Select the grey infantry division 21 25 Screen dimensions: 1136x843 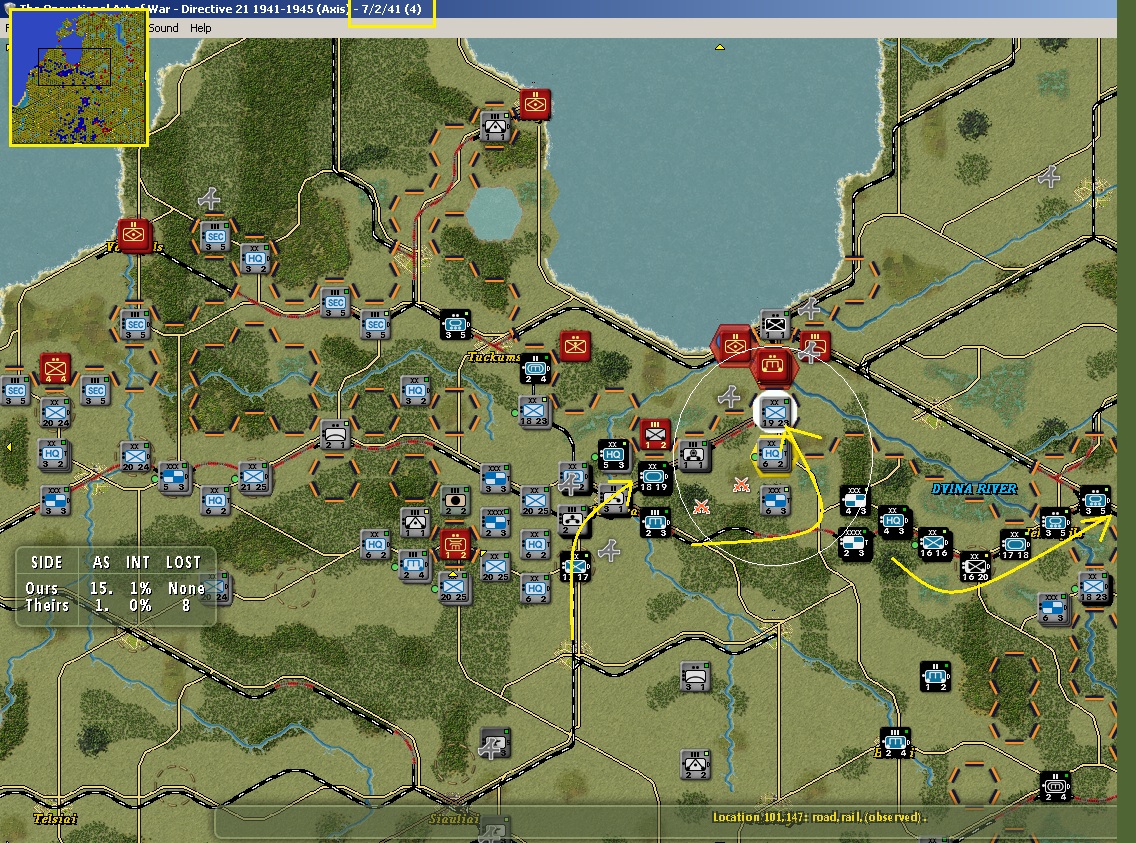click(254, 477)
